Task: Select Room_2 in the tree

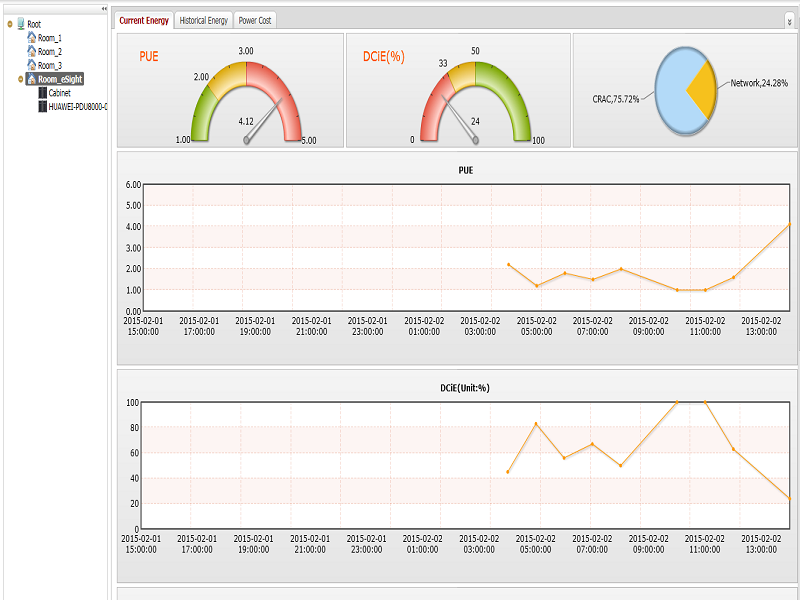Action: [50, 52]
